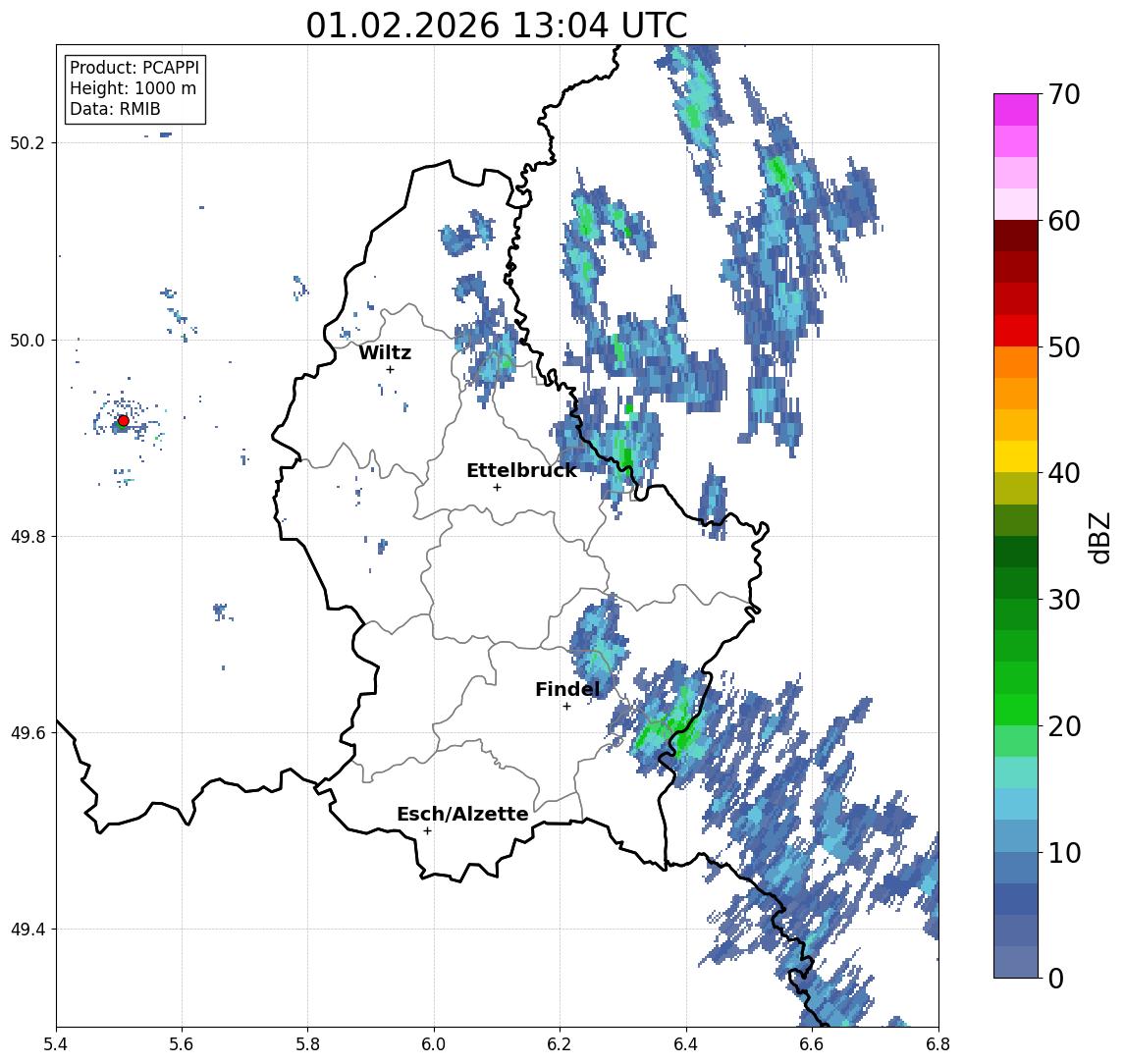
Task: Click the cross marker for Findel
Action: [x=566, y=707]
